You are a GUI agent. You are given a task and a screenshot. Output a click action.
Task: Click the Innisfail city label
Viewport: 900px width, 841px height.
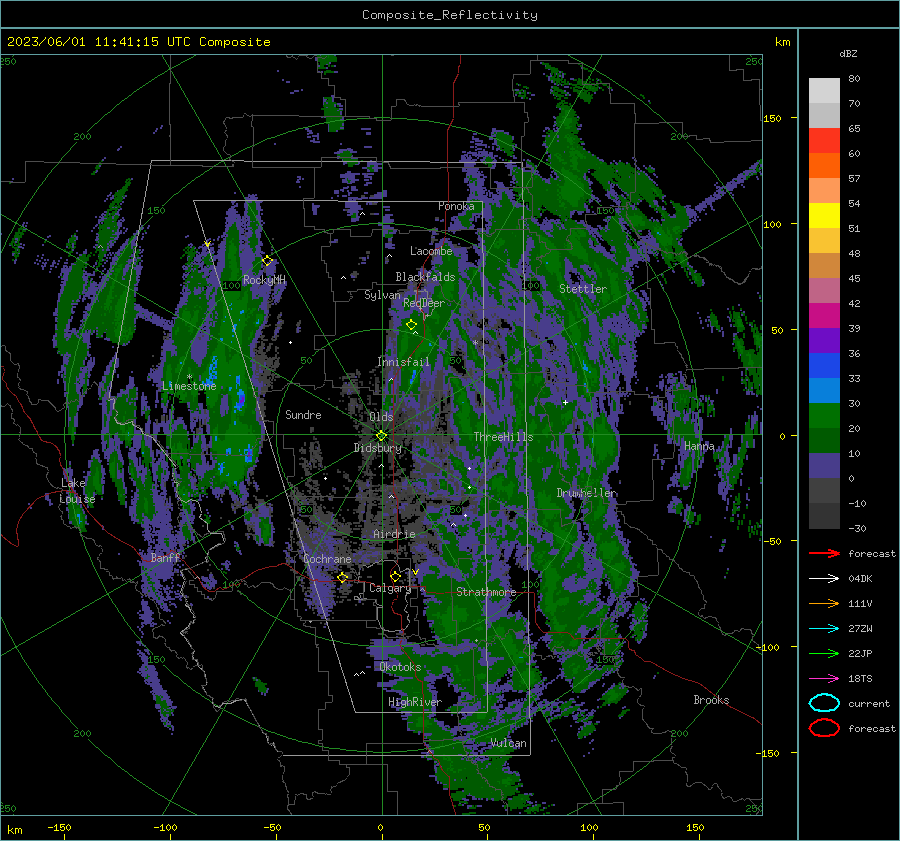coord(403,362)
